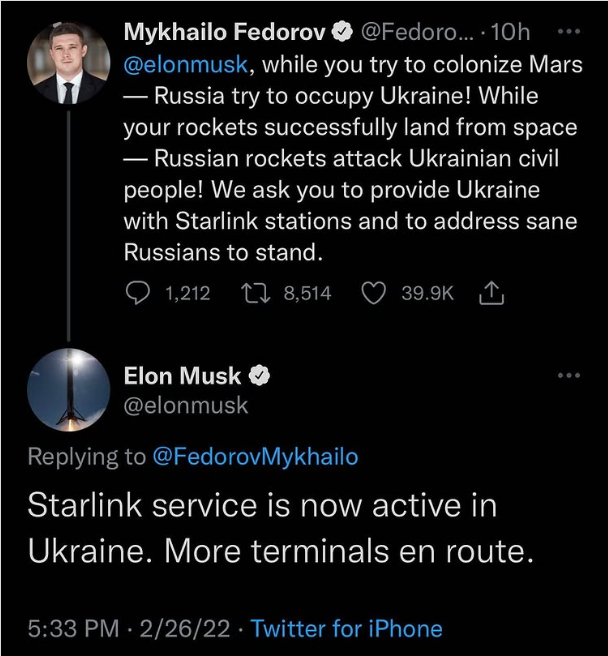Image resolution: width=608 pixels, height=656 pixels.
Task: Click Mykhailo Fedorov's verified badge
Action: (341, 33)
